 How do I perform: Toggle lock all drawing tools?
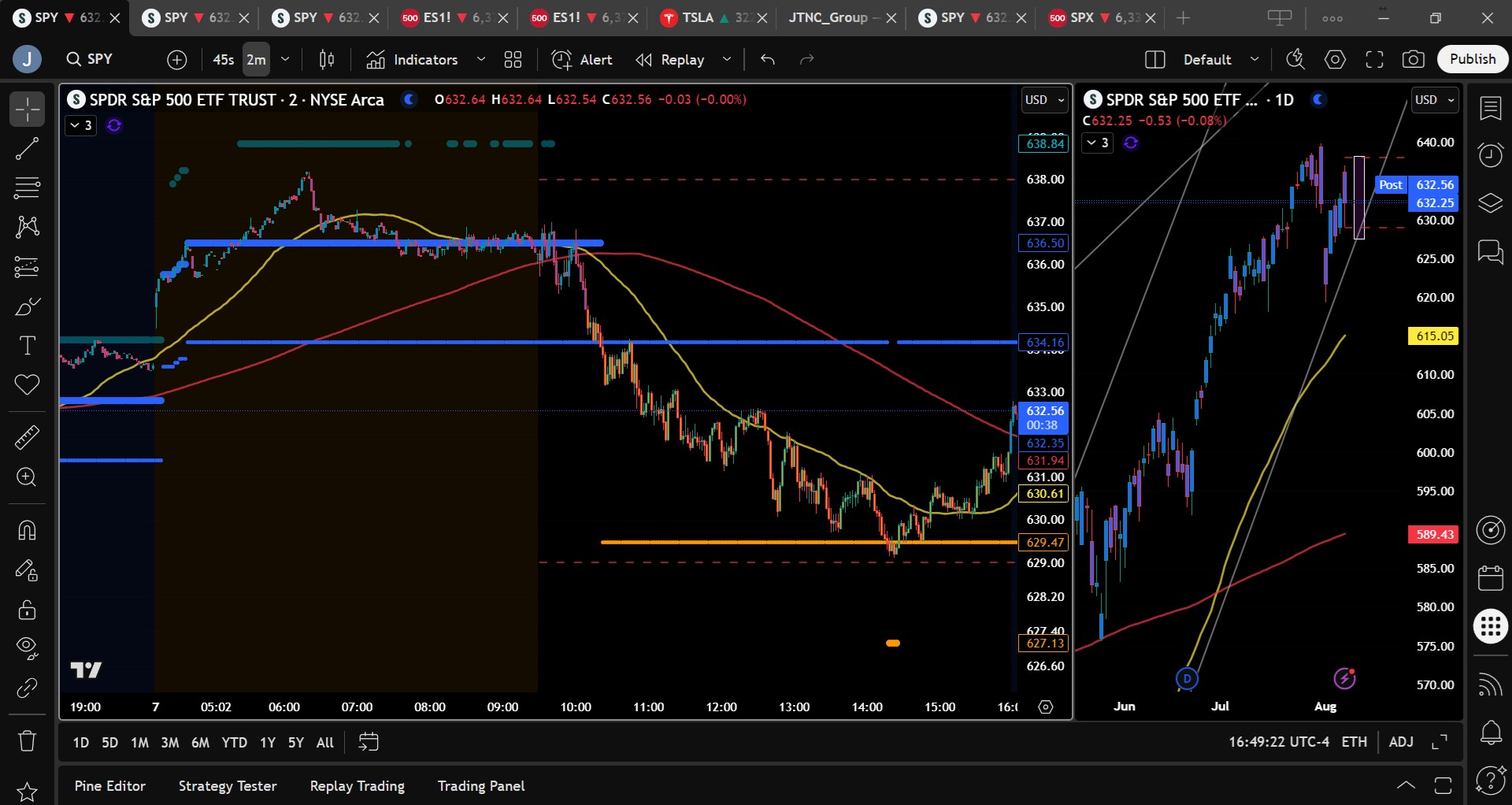[27, 610]
